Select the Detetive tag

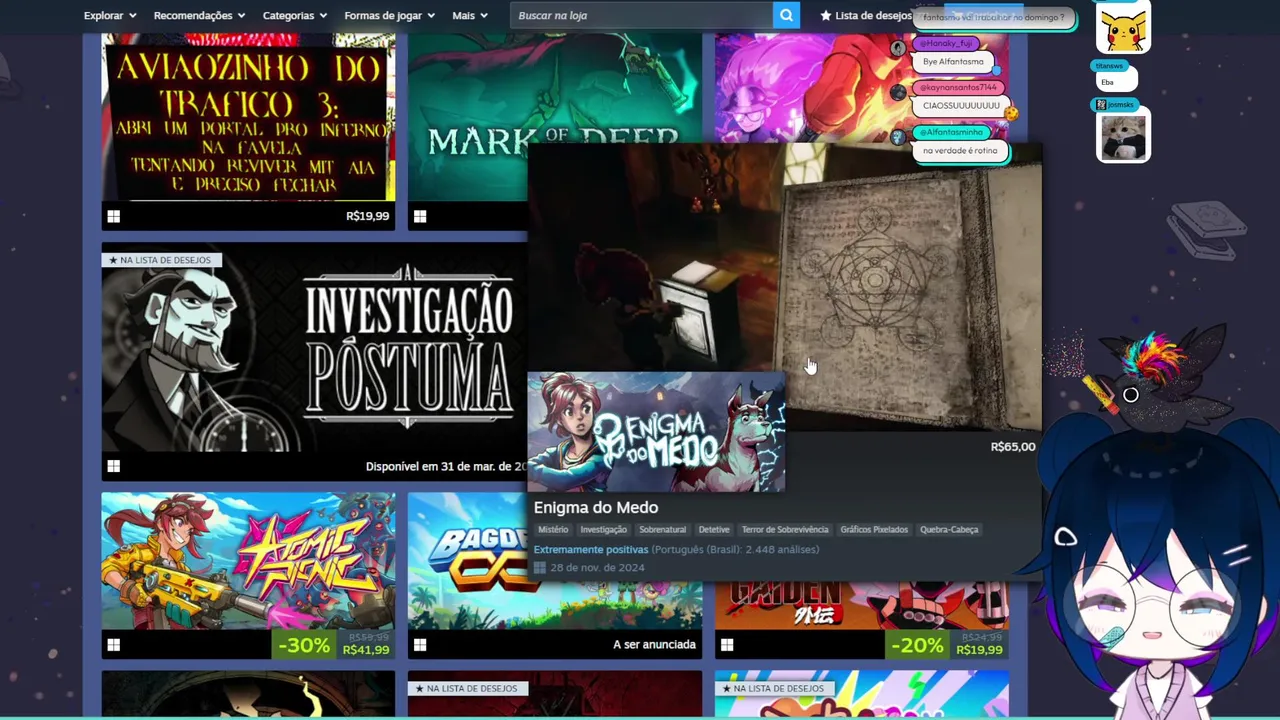pos(714,530)
